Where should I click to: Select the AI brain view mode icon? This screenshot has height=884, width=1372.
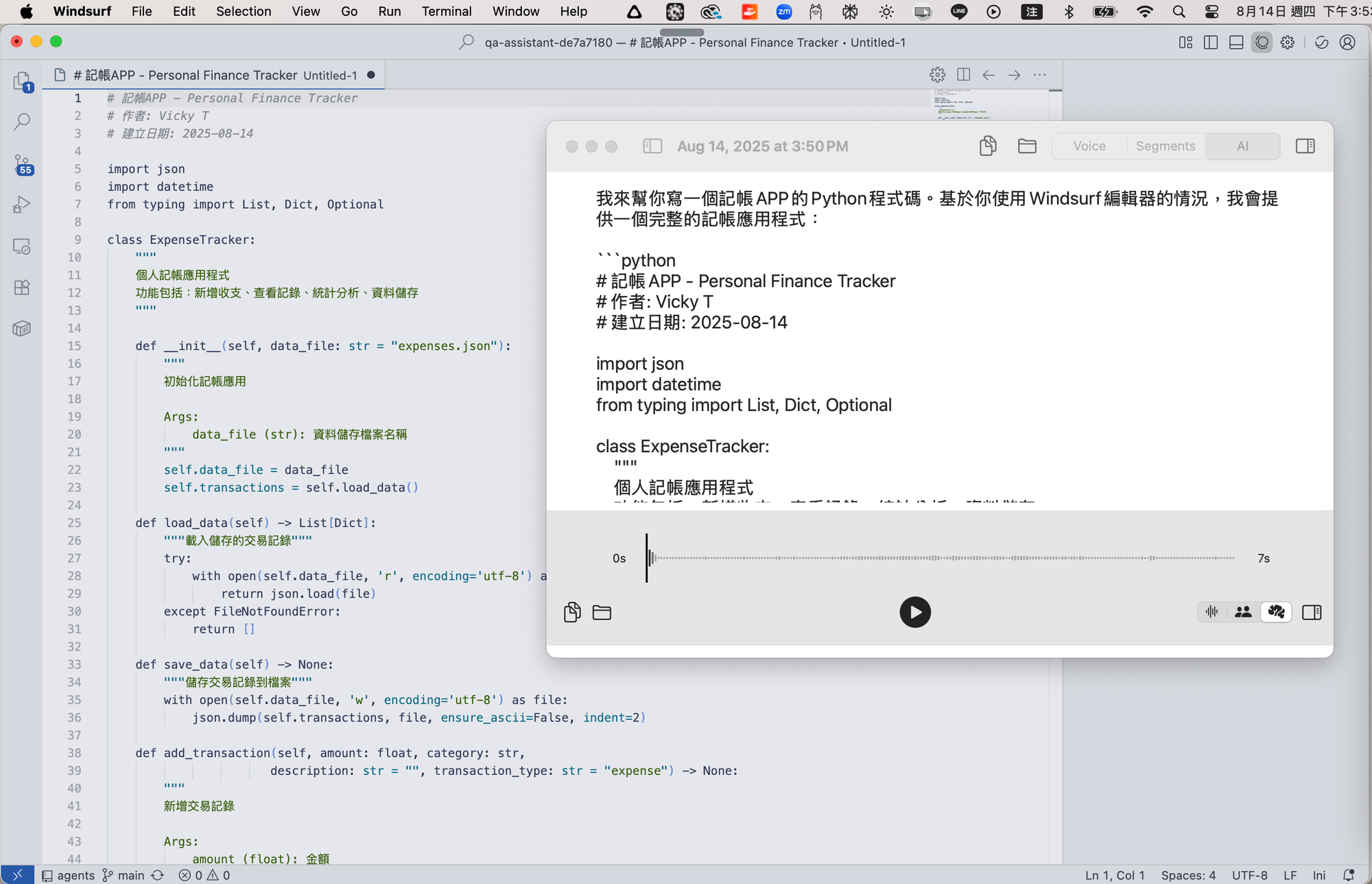(x=1276, y=612)
